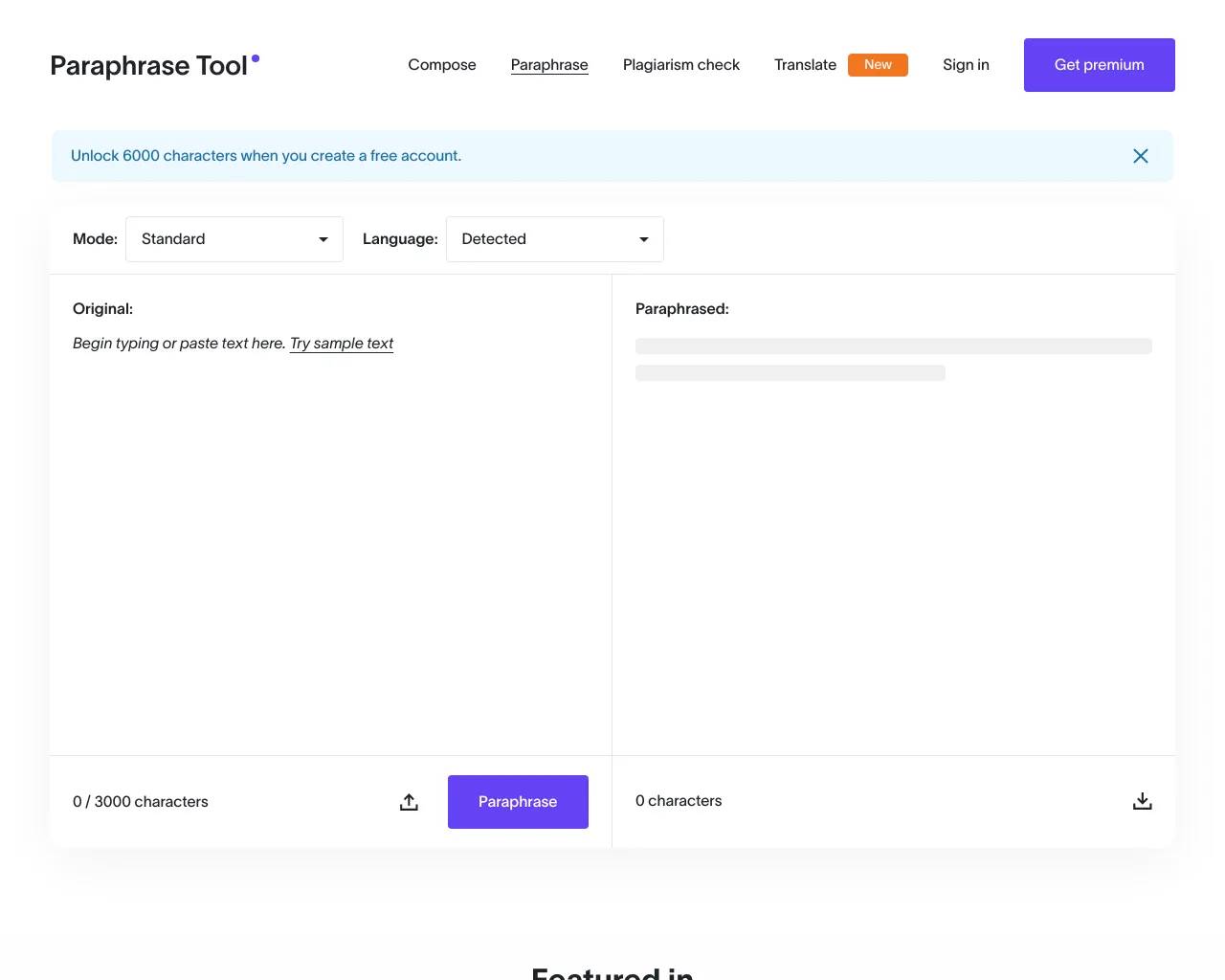
Task: Click the New badge beside Translate
Action: click(878, 65)
